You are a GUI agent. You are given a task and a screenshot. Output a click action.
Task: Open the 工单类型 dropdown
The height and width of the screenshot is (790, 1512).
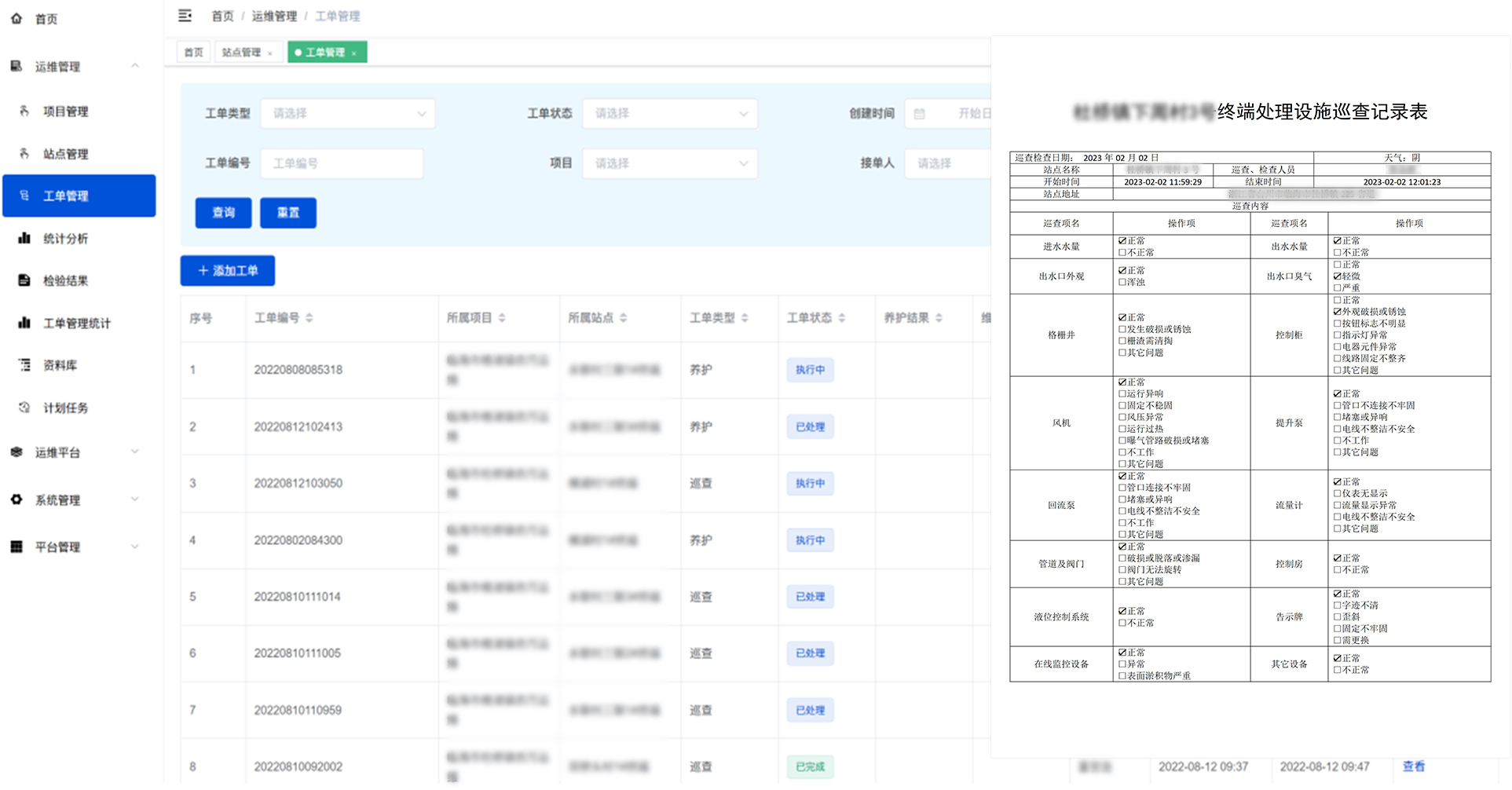click(x=347, y=113)
